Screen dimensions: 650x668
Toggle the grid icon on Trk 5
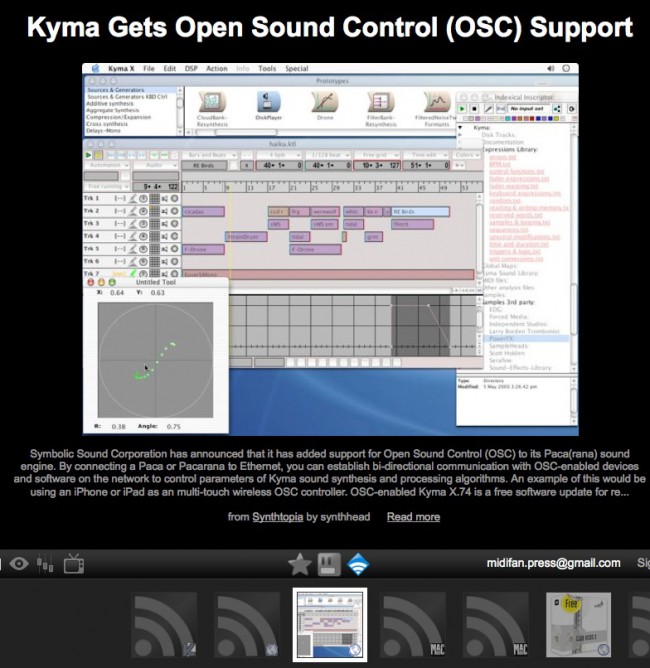click(154, 249)
